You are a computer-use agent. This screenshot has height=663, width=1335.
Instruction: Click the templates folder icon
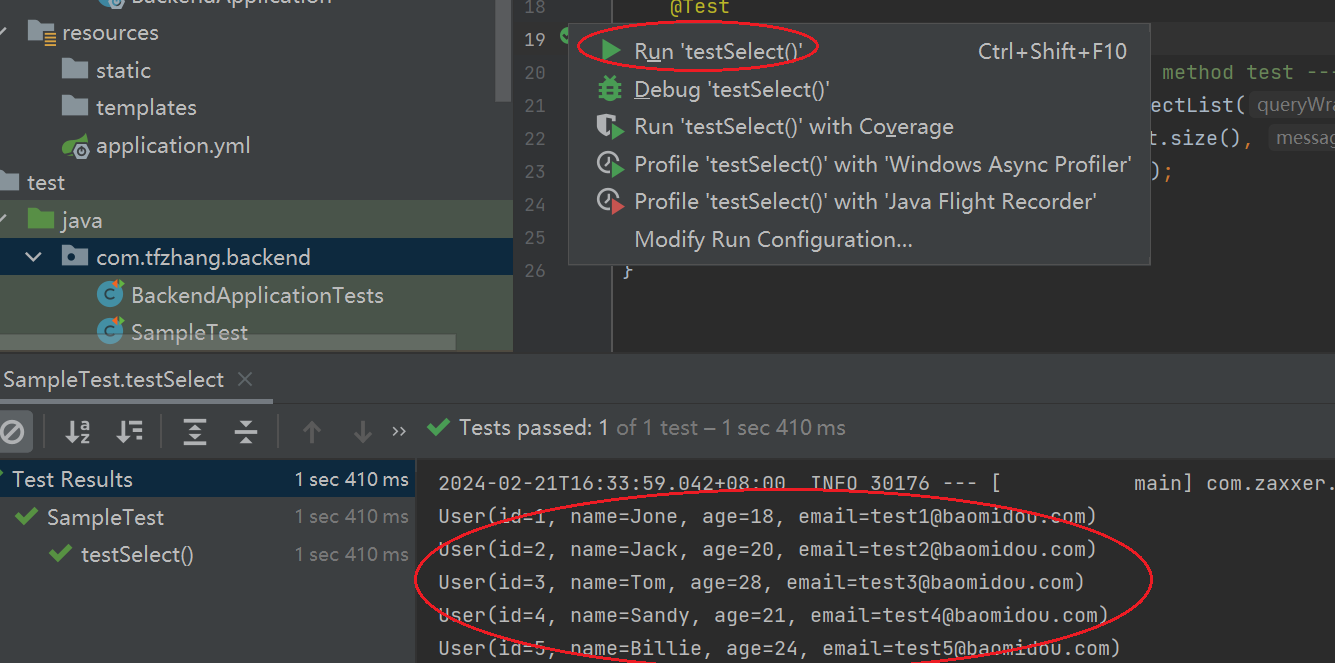(x=75, y=107)
